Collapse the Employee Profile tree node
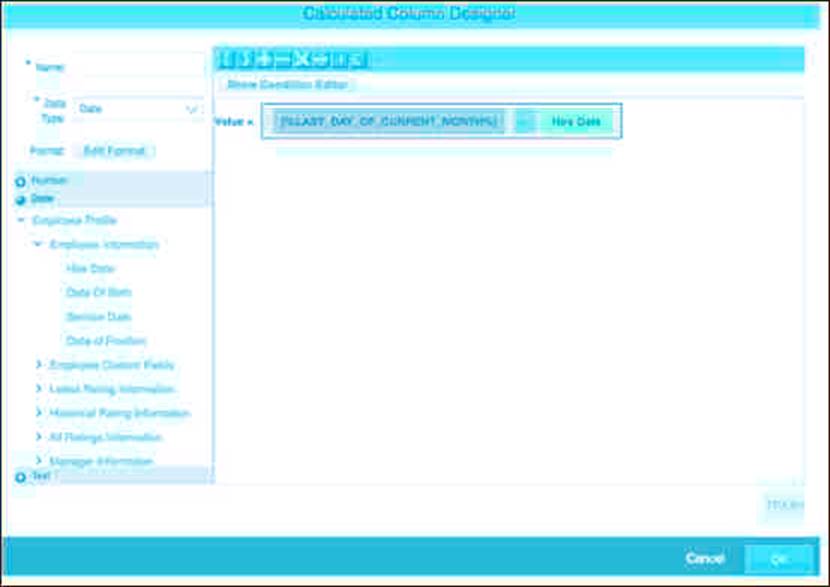Image resolution: width=830 pixels, height=587 pixels. pos(21,220)
